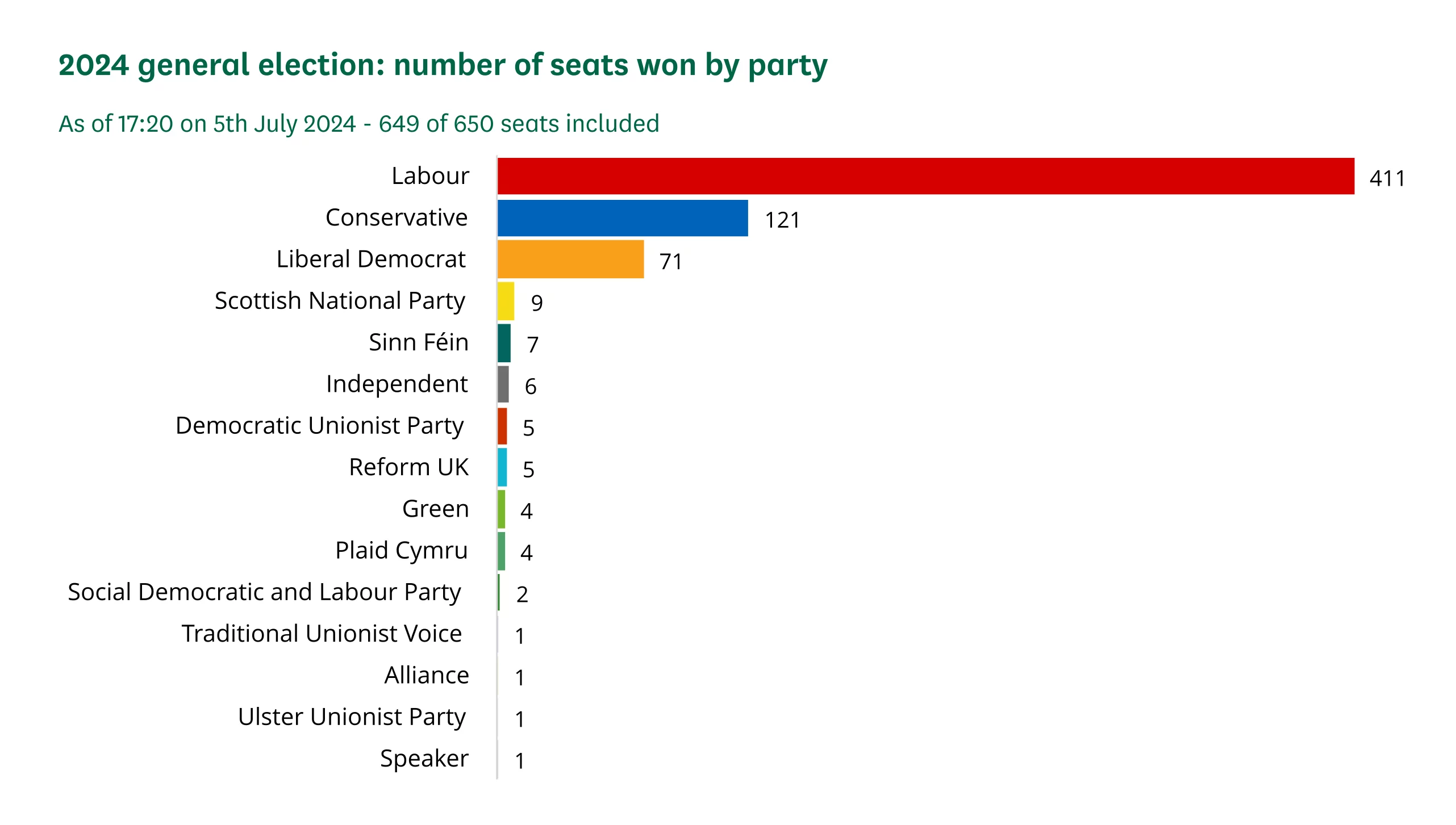Image resolution: width=1456 pixels, height=825 pixels.
Task: Select the cyan Reform UK bar
Action: pyautogui.click(x=502, y=467)
